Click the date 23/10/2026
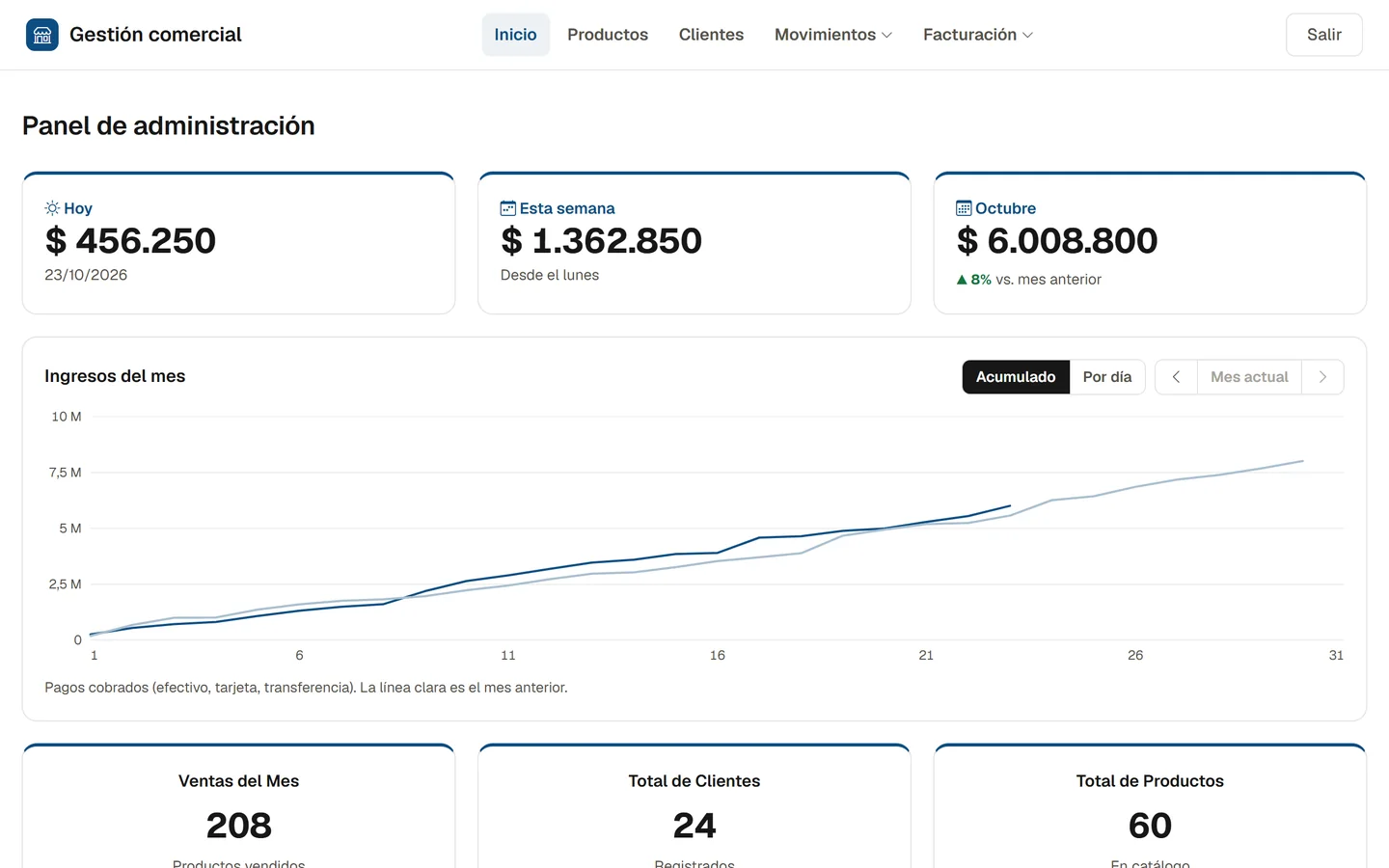The image size is (1389, 868). point(86,275)
